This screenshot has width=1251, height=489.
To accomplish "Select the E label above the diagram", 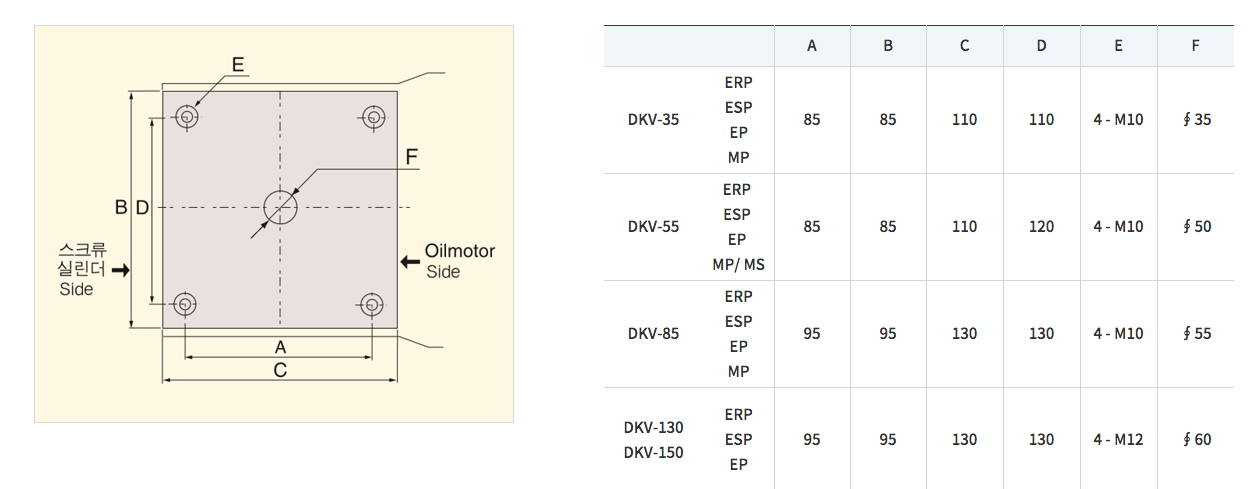I will point(238,65).
